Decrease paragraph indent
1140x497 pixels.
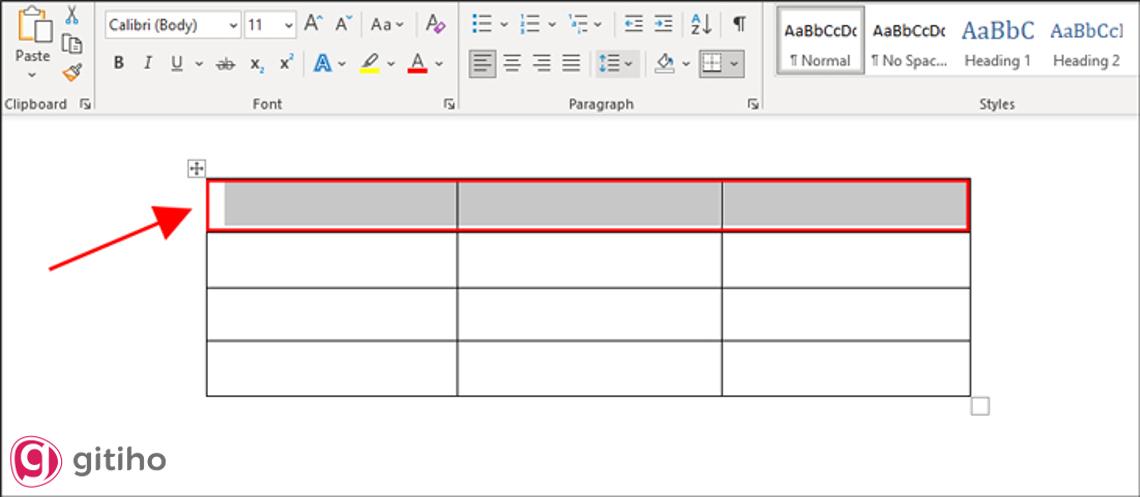pos(634,24)
